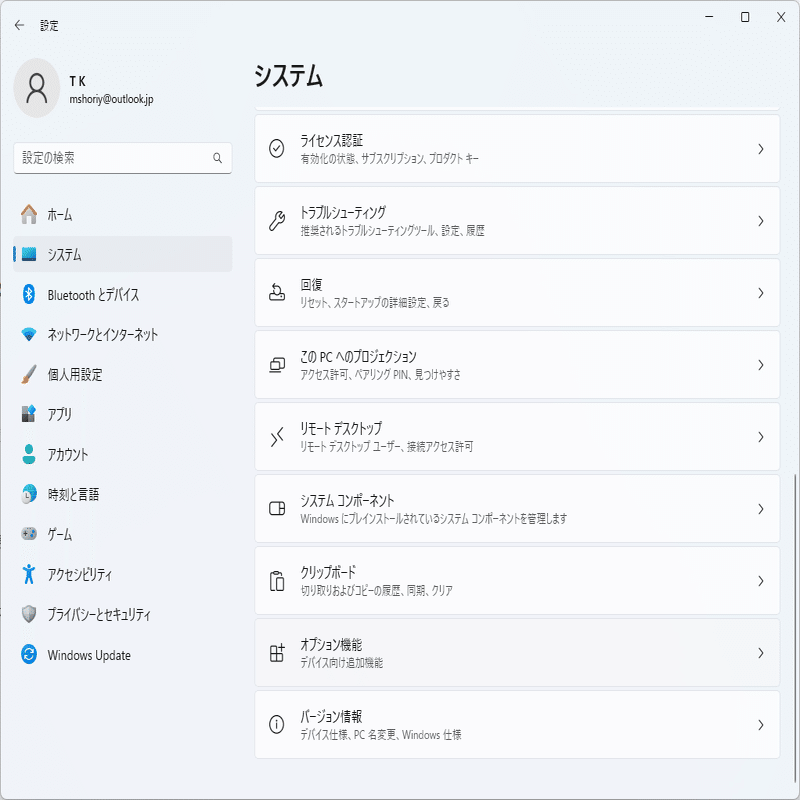Click description アクセス許可、ペアリング PIN、見つけやすさ
The width and height of the screenshot is (800, 800).
pyautogui.click(x=381, y=374)
